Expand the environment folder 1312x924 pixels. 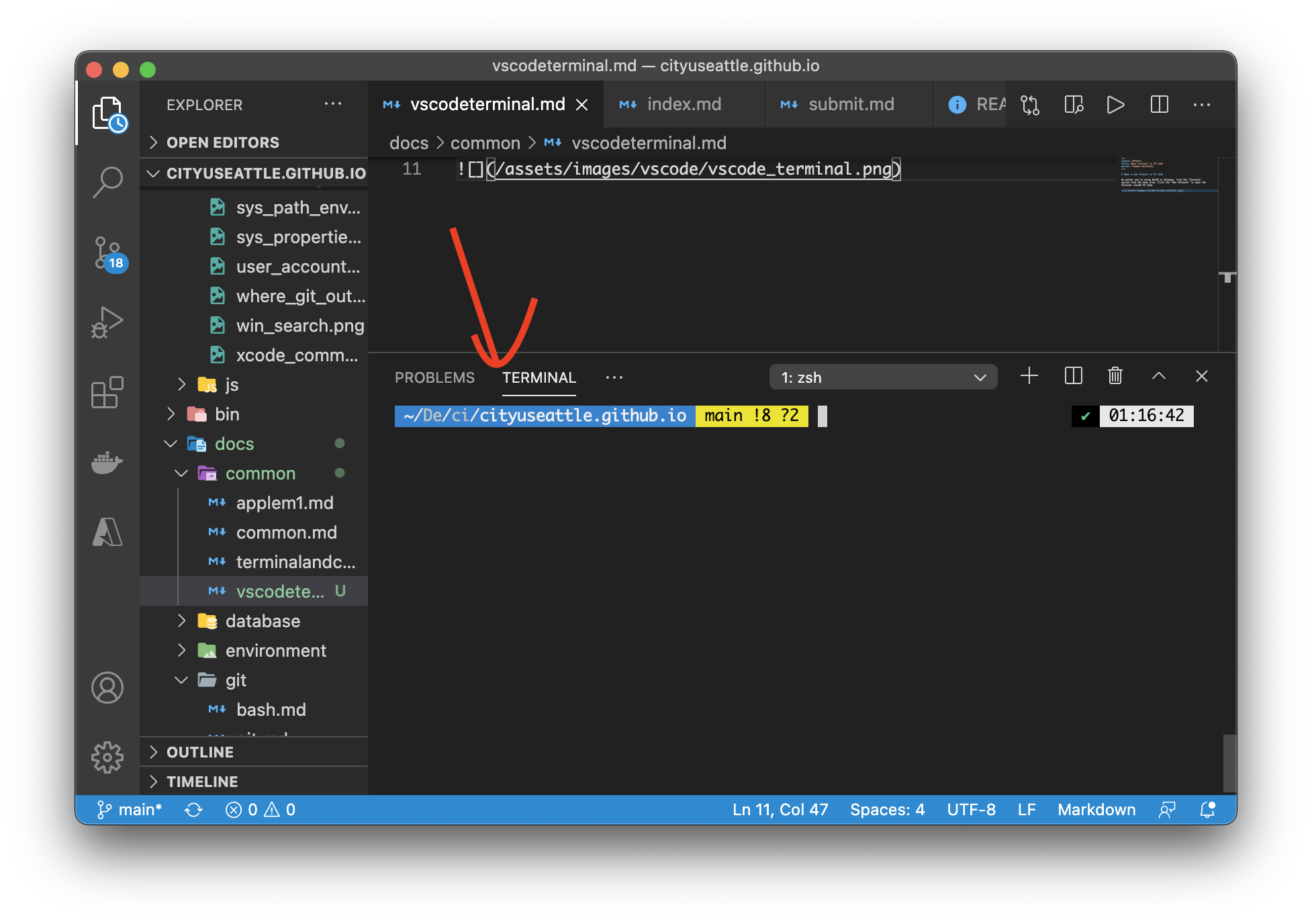pyautogui.click(x=254, y=651)
